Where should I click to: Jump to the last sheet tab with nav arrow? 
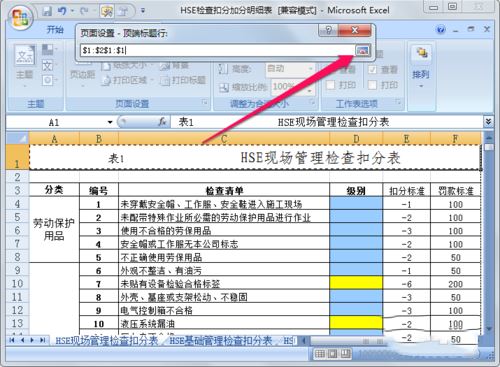42,340
